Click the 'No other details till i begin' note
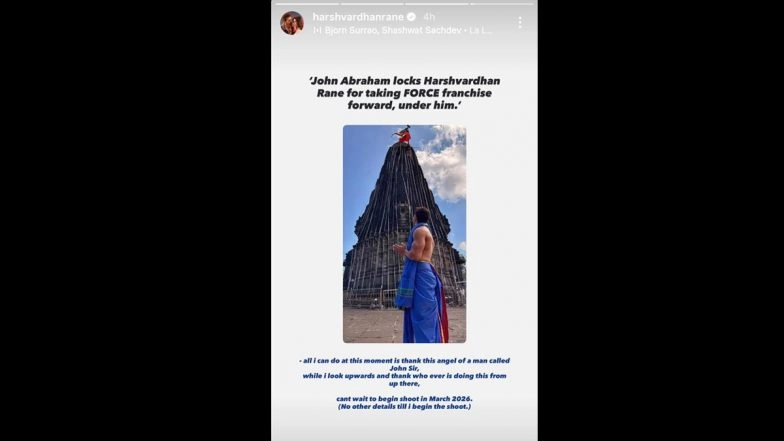 pos(404,406)
